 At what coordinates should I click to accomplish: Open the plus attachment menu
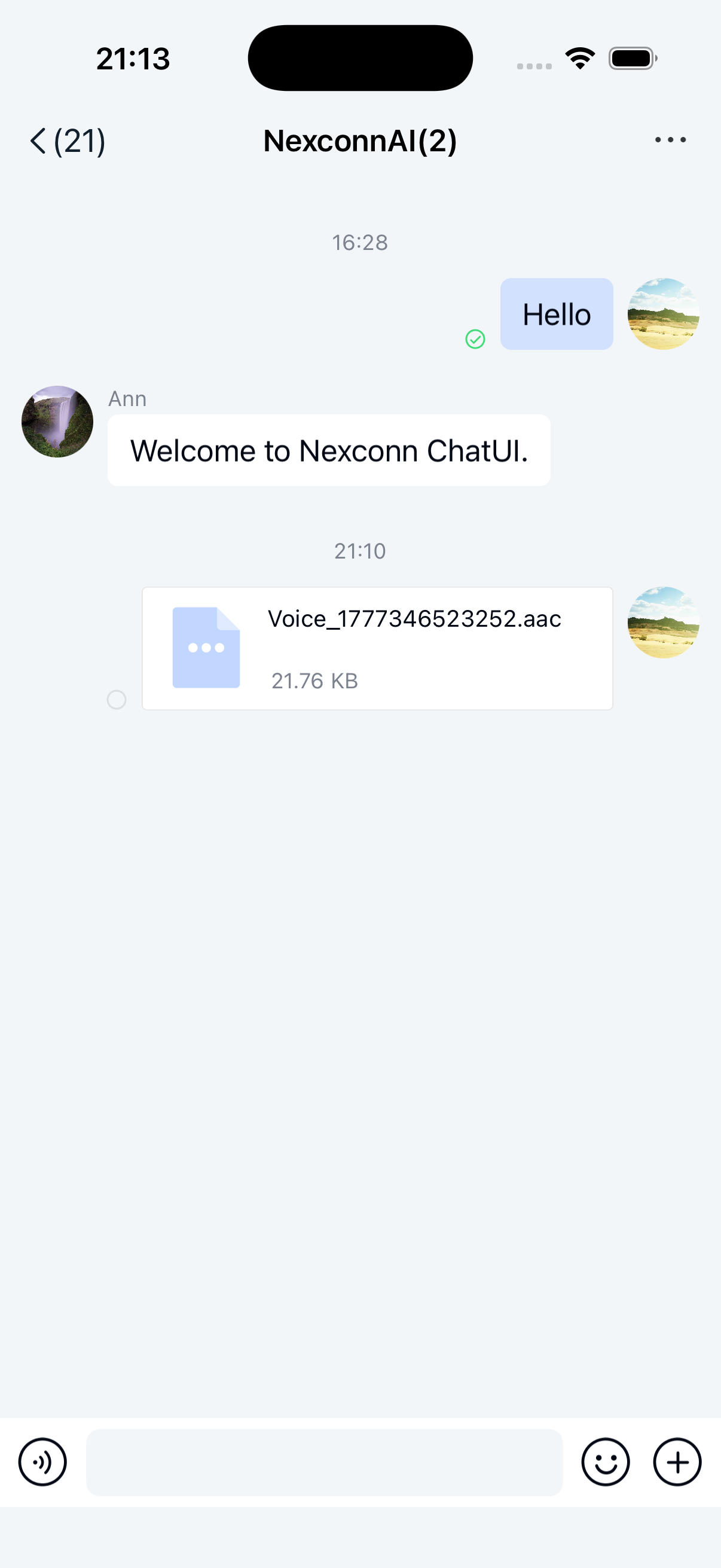677,1462
